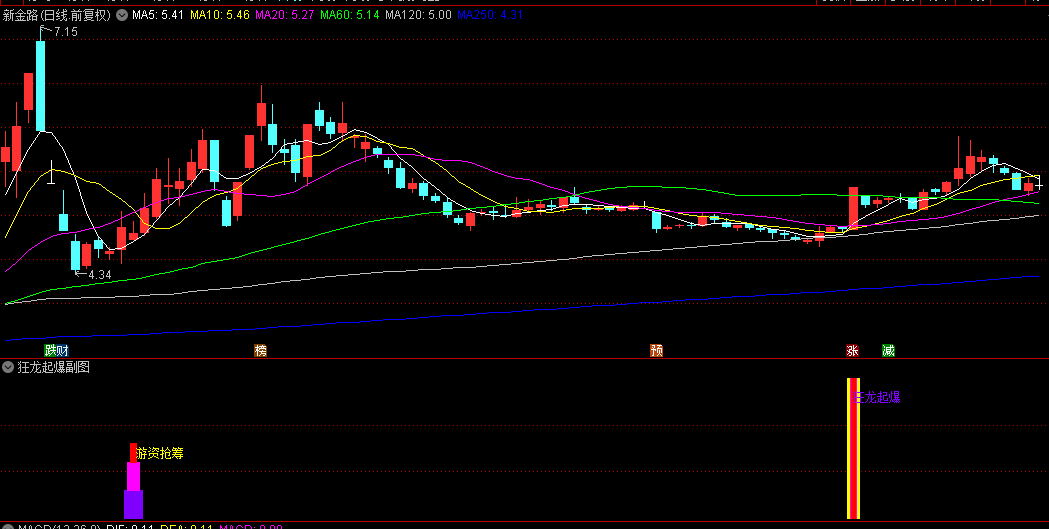Click the yellow MA10: 5.46 label
This screenshot has height=529, width=1049.
[220, 15]
